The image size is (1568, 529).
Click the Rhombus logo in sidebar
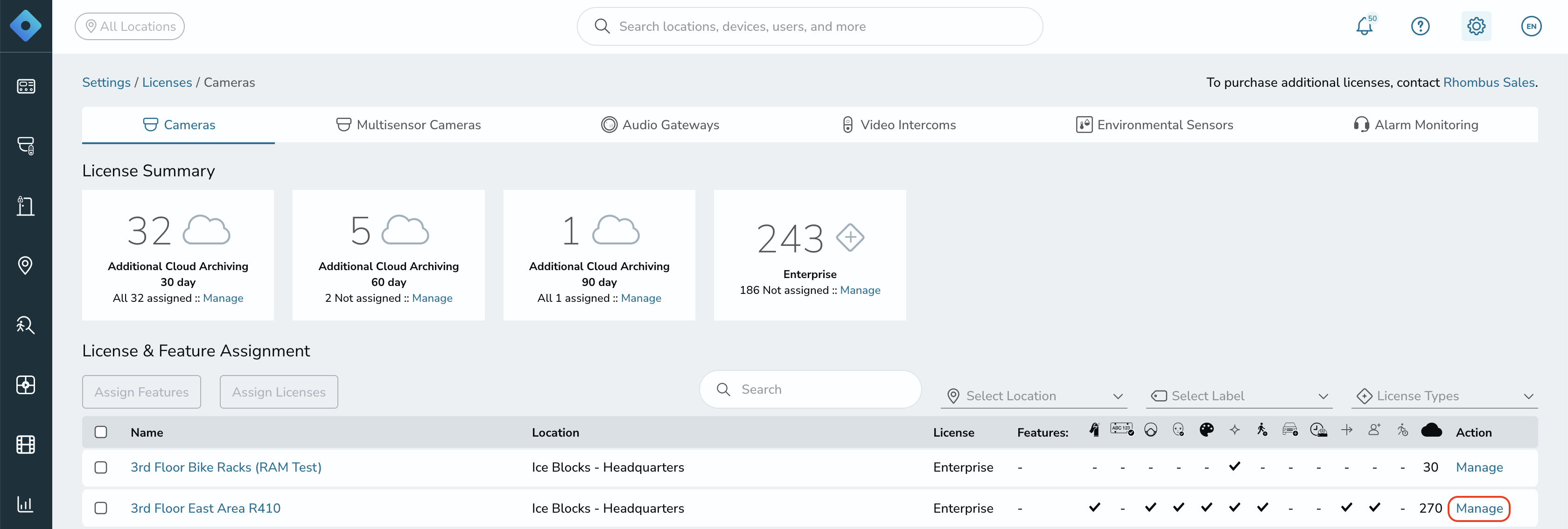click(26, 26)
